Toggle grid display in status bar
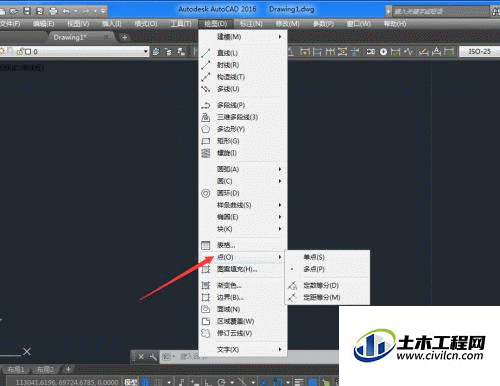This screenshot has height=386, width=500. point(146,382)
